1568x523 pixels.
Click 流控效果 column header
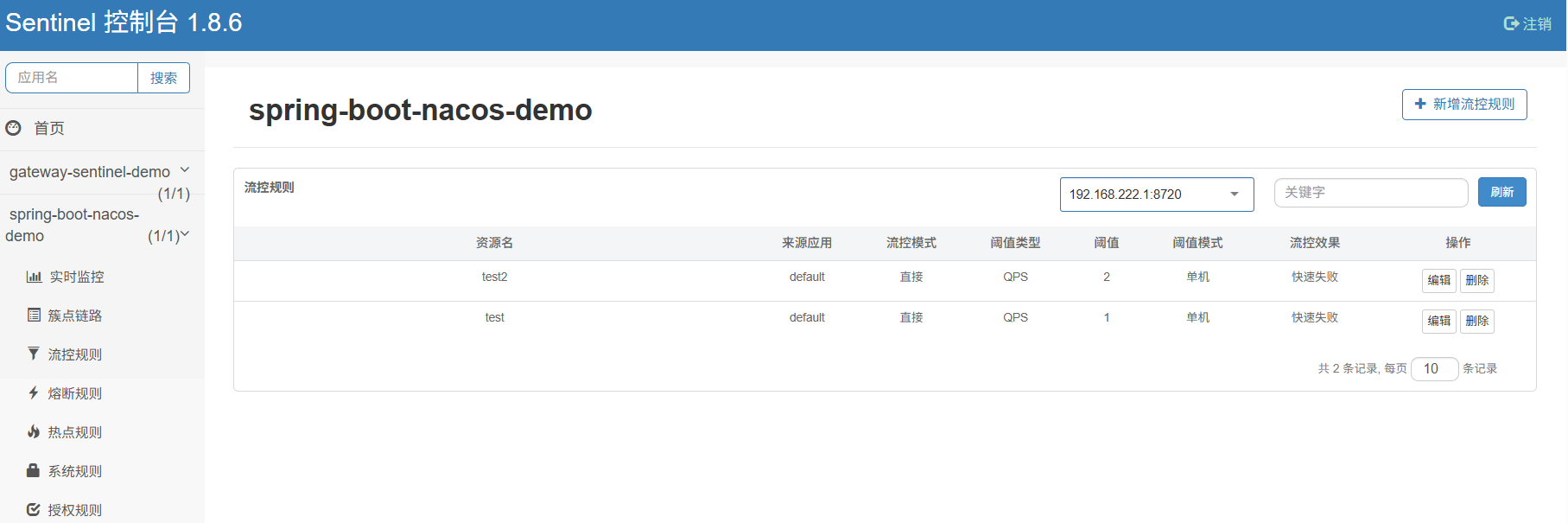point(1315,243)
